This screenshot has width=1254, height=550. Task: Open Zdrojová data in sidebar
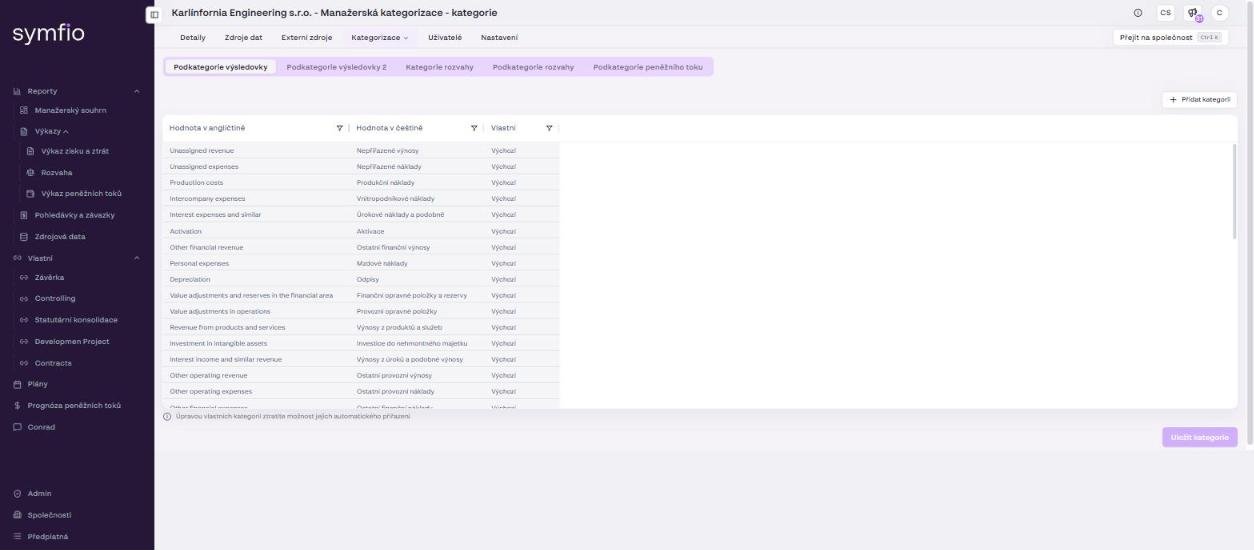[x=60, y=237]
